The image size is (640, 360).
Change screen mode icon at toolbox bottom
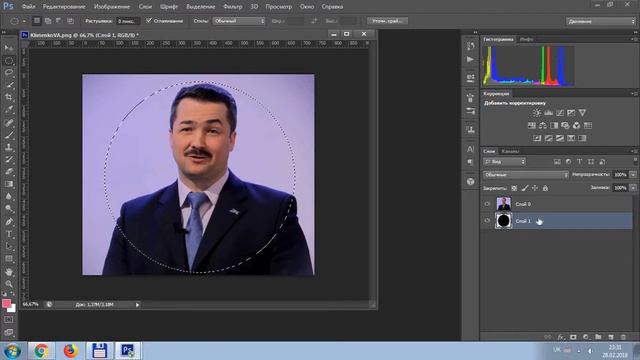click(x=9, y=332)
